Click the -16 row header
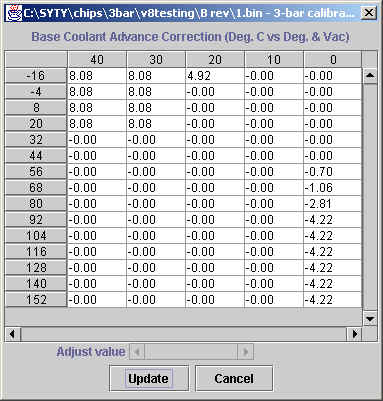 pos(36,76)
